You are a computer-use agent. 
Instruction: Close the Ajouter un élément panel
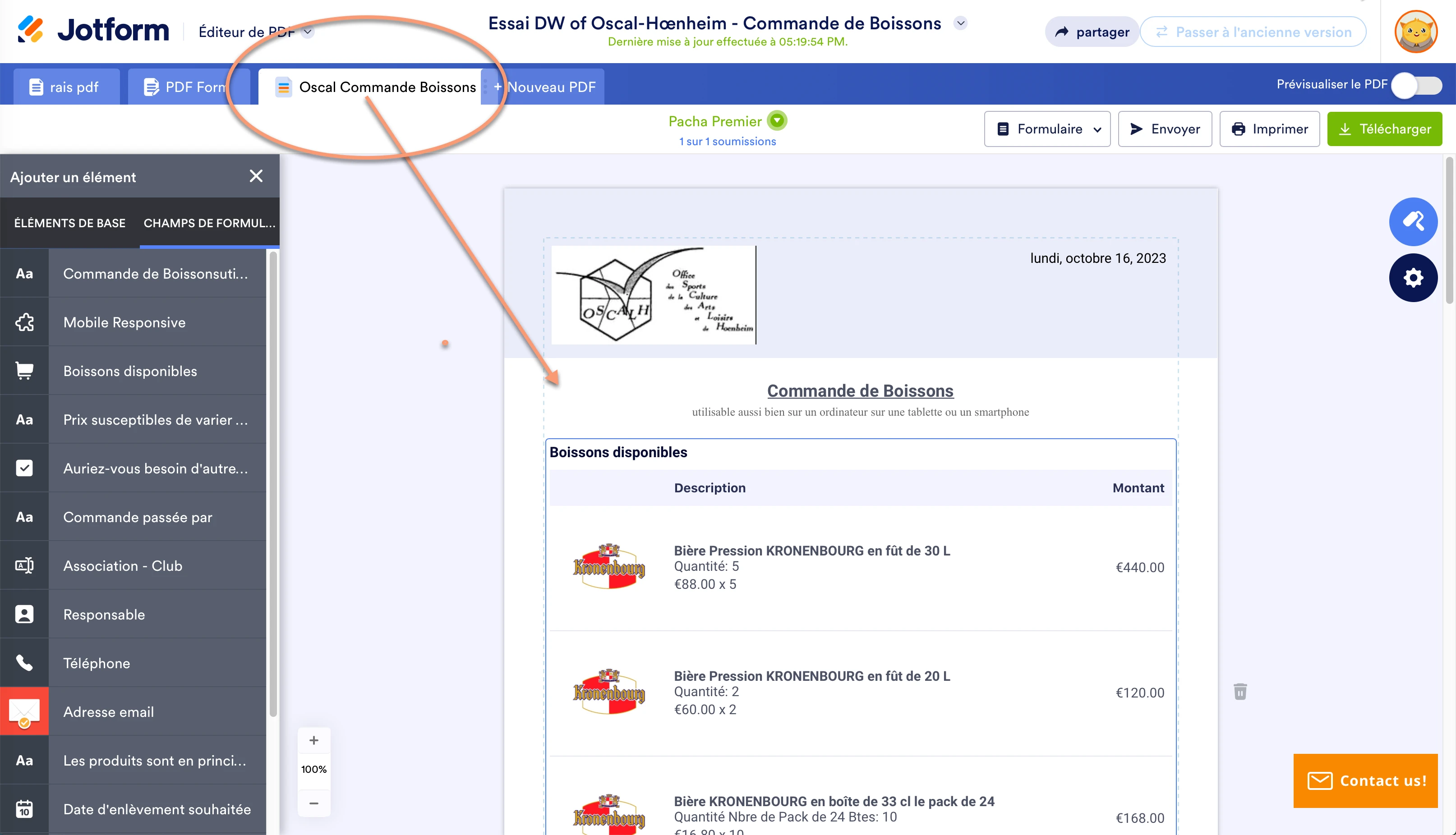pyautogui.click(x=256, y=176)
